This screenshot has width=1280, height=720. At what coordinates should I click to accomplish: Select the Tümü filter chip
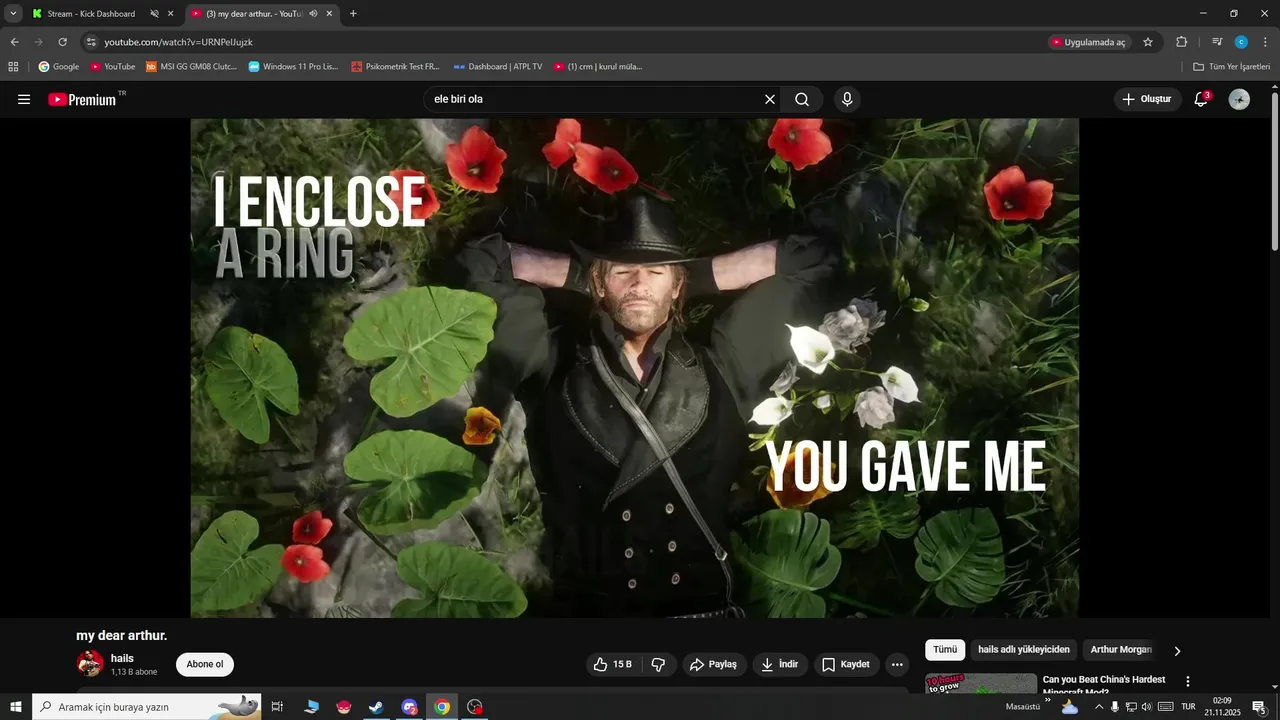click(x=945, y=650)
